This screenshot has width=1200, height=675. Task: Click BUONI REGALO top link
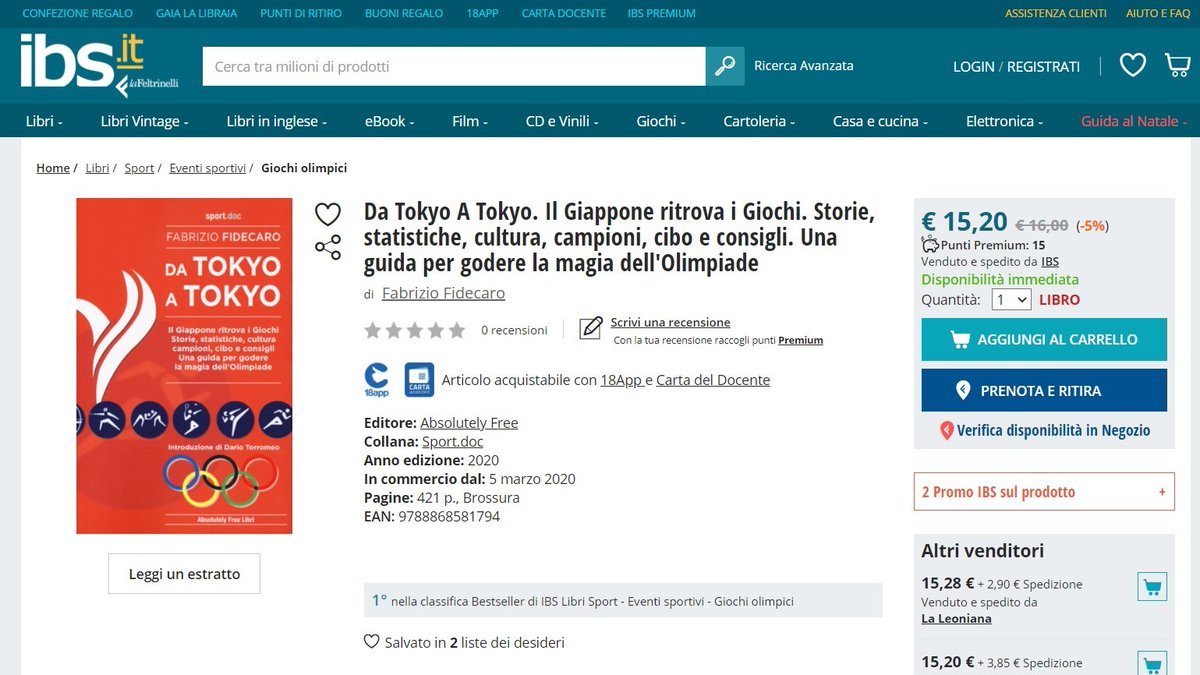(x=404, y=13)
